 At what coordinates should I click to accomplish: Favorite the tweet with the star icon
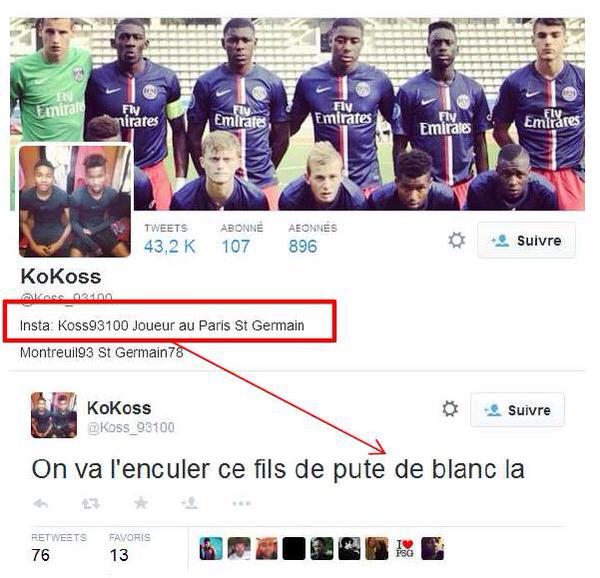(x=141, y=503)
